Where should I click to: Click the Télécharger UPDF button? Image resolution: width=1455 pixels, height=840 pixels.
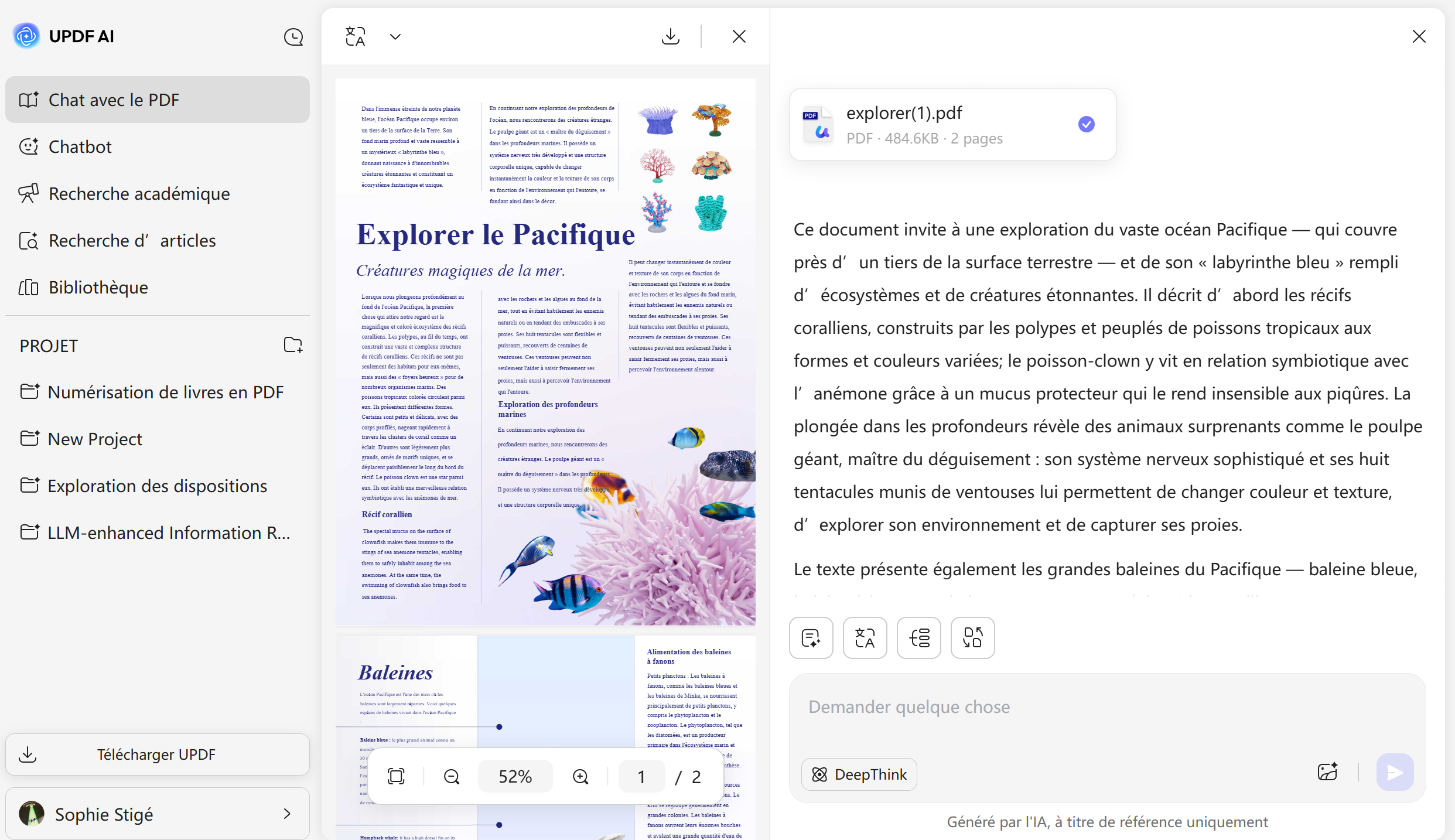[x=156, y=754]
